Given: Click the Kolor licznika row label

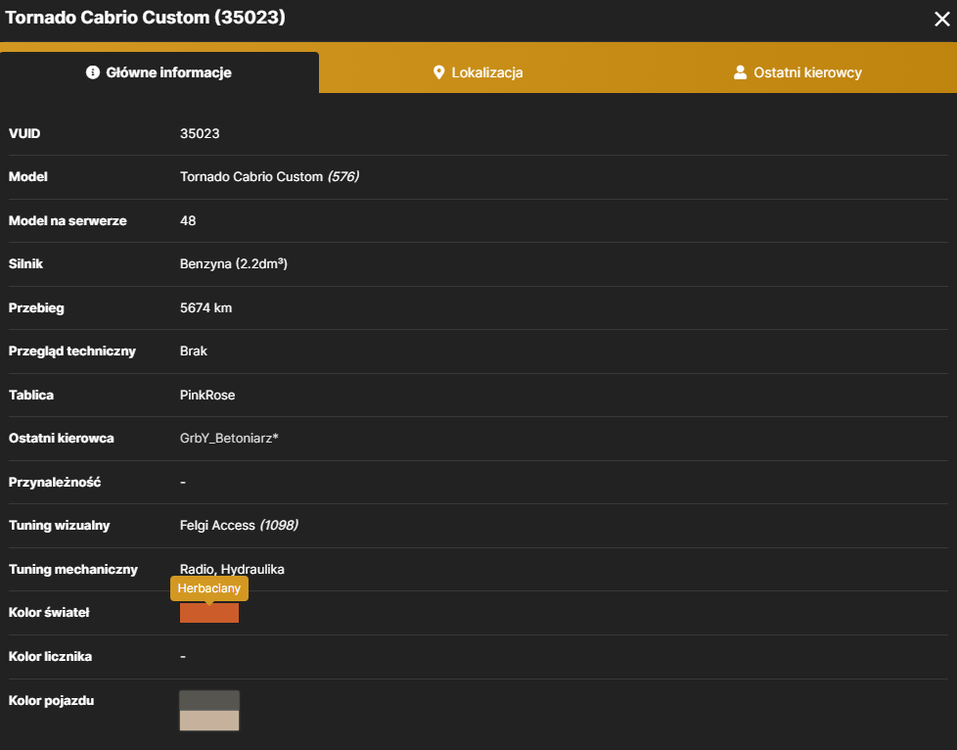Looking at the screenshot, I should (50, 657).
